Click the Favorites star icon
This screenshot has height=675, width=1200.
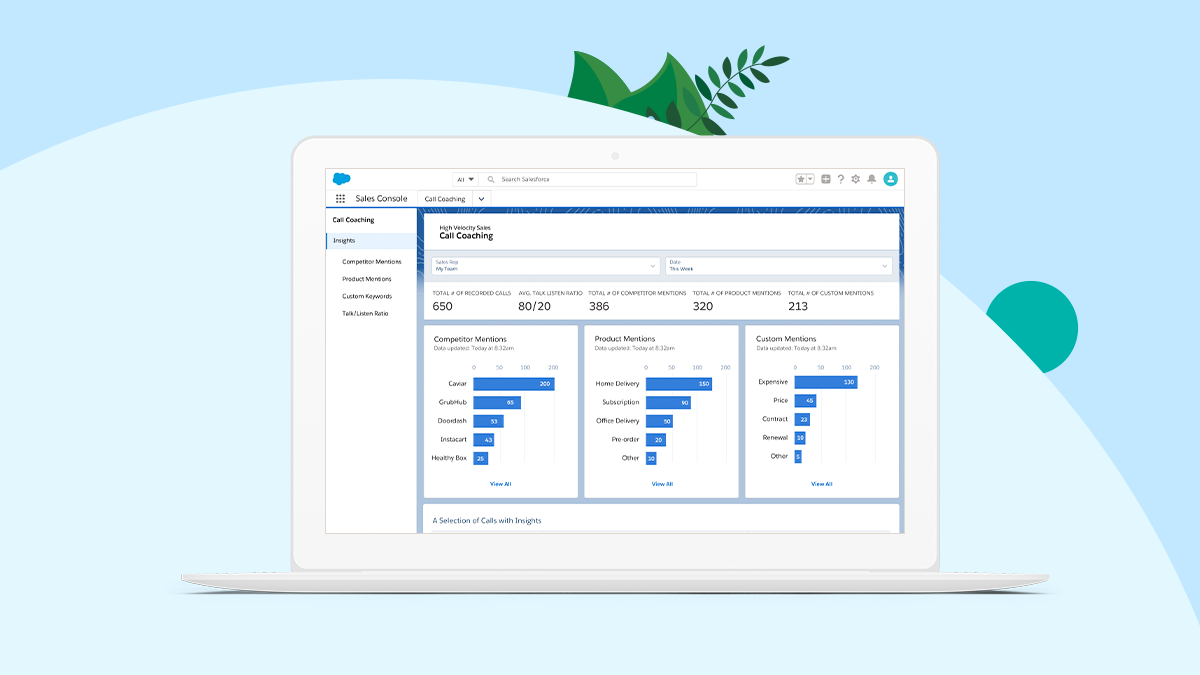pos(801,179)
